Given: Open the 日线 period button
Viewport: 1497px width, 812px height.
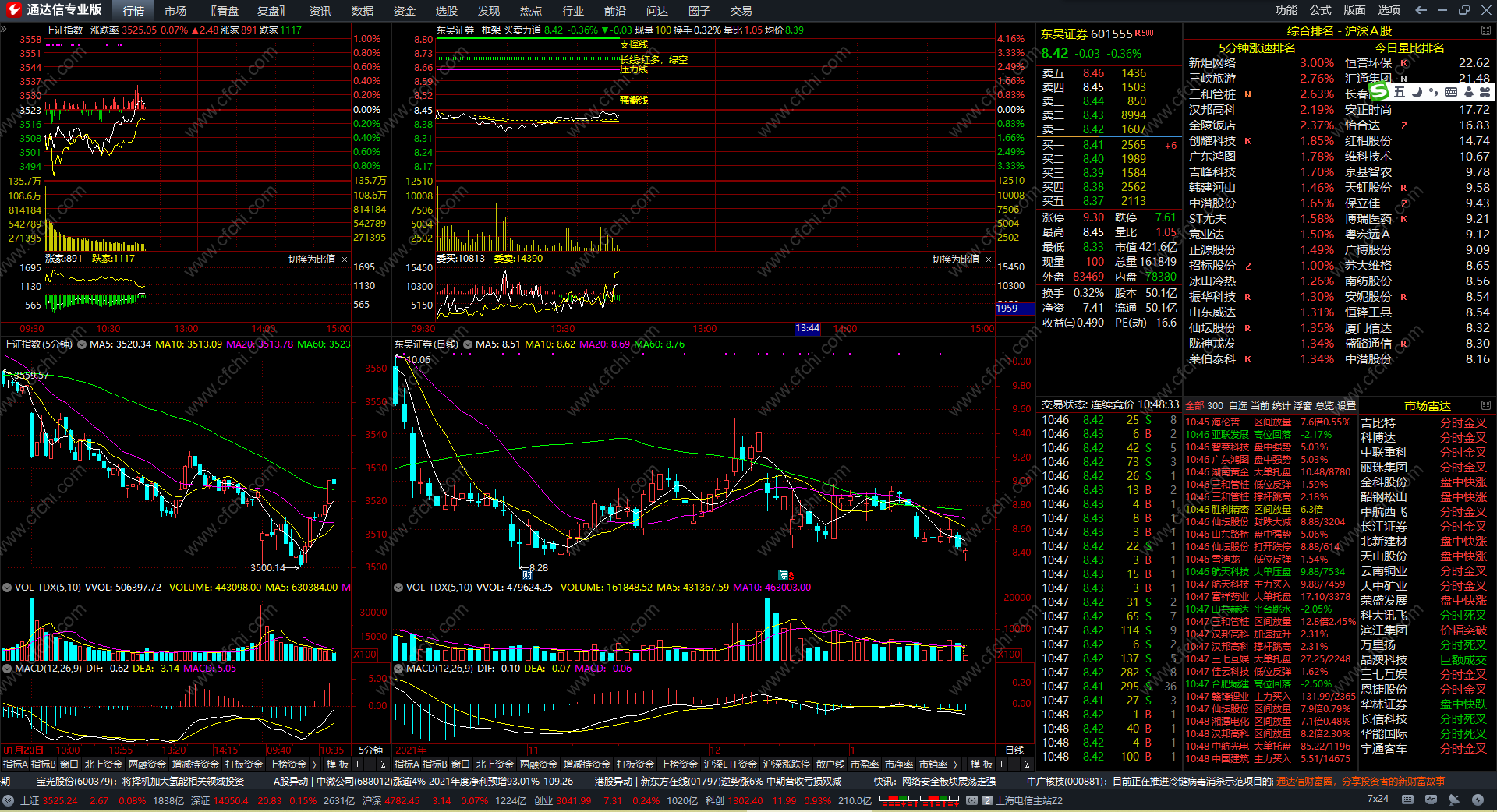Looking at the screenshot, I should pyautogui.click(x=1014, y=750).
